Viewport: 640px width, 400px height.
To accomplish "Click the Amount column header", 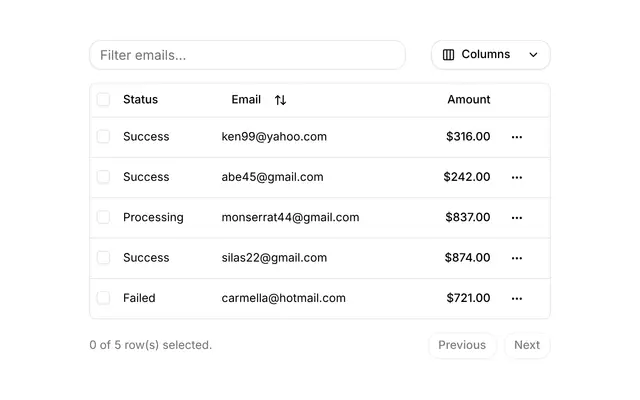I will pos(469,100).
